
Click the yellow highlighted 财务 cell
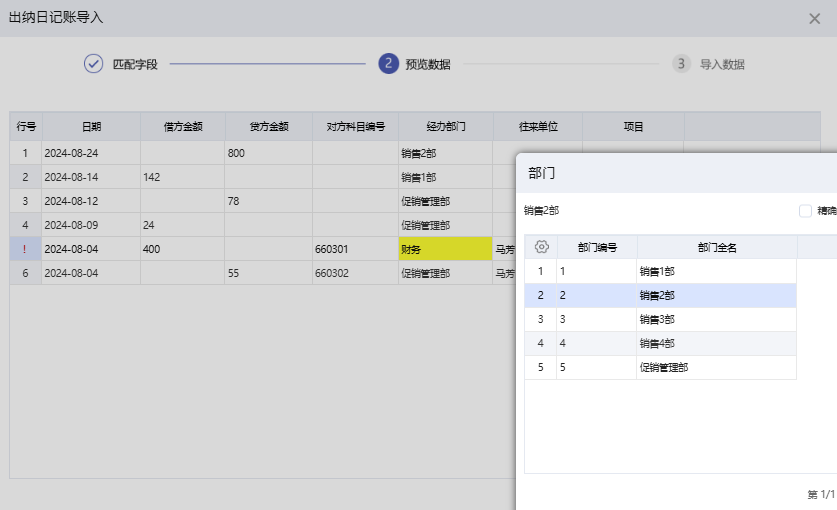pos(444,249)
